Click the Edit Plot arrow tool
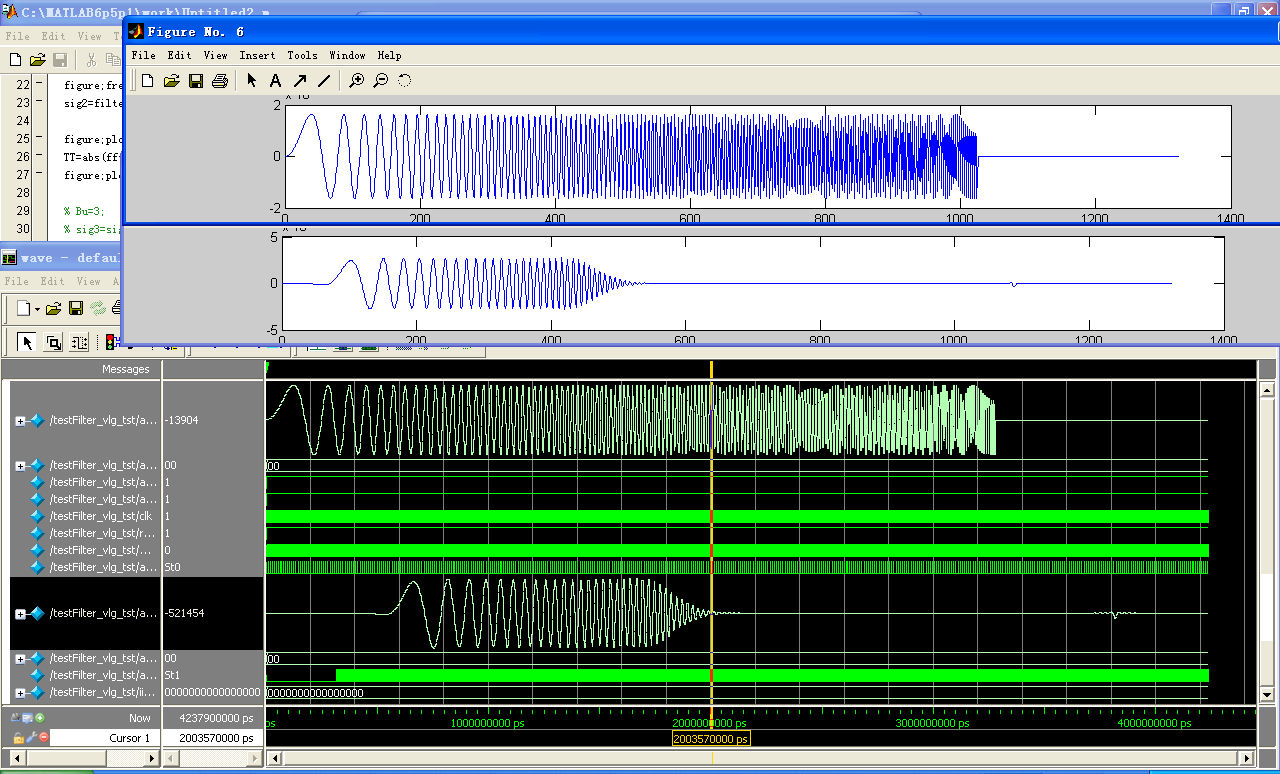This screenshot has height=774, width=1280. (252, 81)
